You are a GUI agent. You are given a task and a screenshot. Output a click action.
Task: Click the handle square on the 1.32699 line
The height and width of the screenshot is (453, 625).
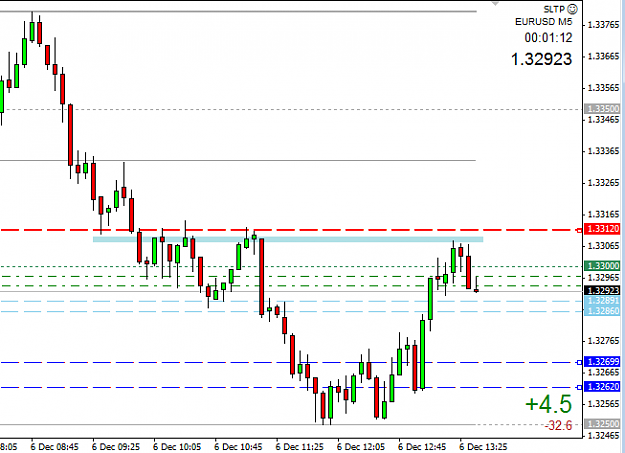point(579,362)
